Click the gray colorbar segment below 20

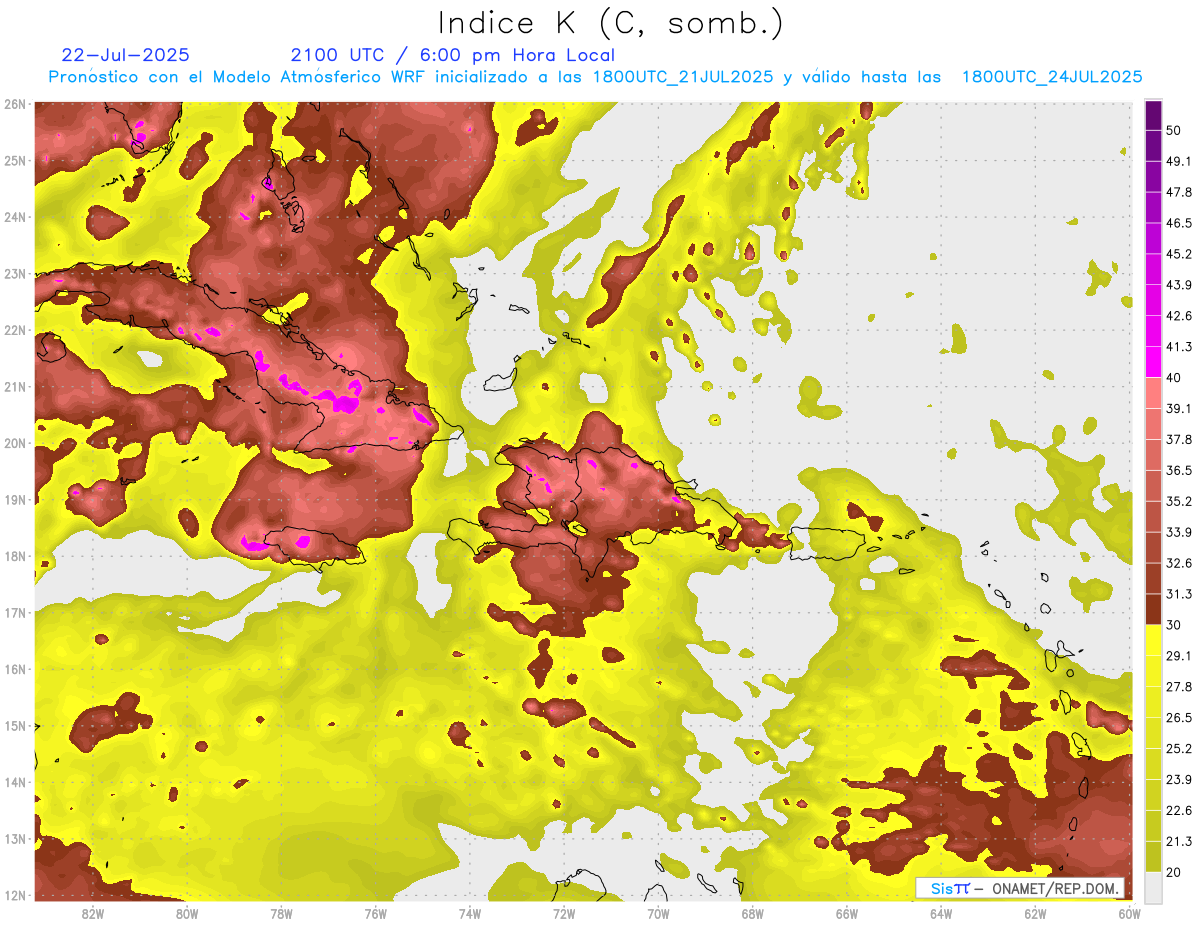(1153, 887)
